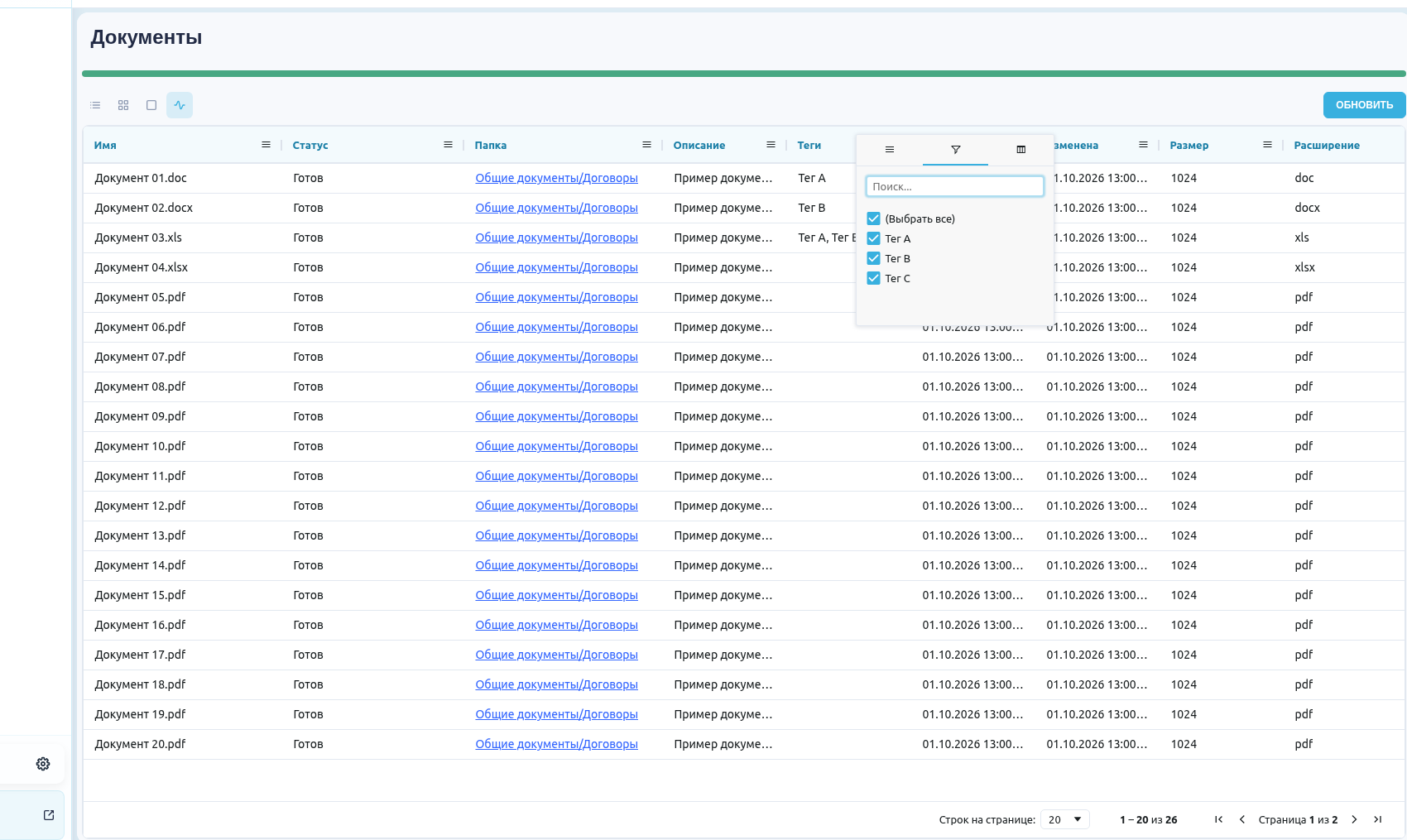Click Тег B cell in Документ 02.docx row
This screenshot has width=1407, height=840.
[x=811, y=208]
